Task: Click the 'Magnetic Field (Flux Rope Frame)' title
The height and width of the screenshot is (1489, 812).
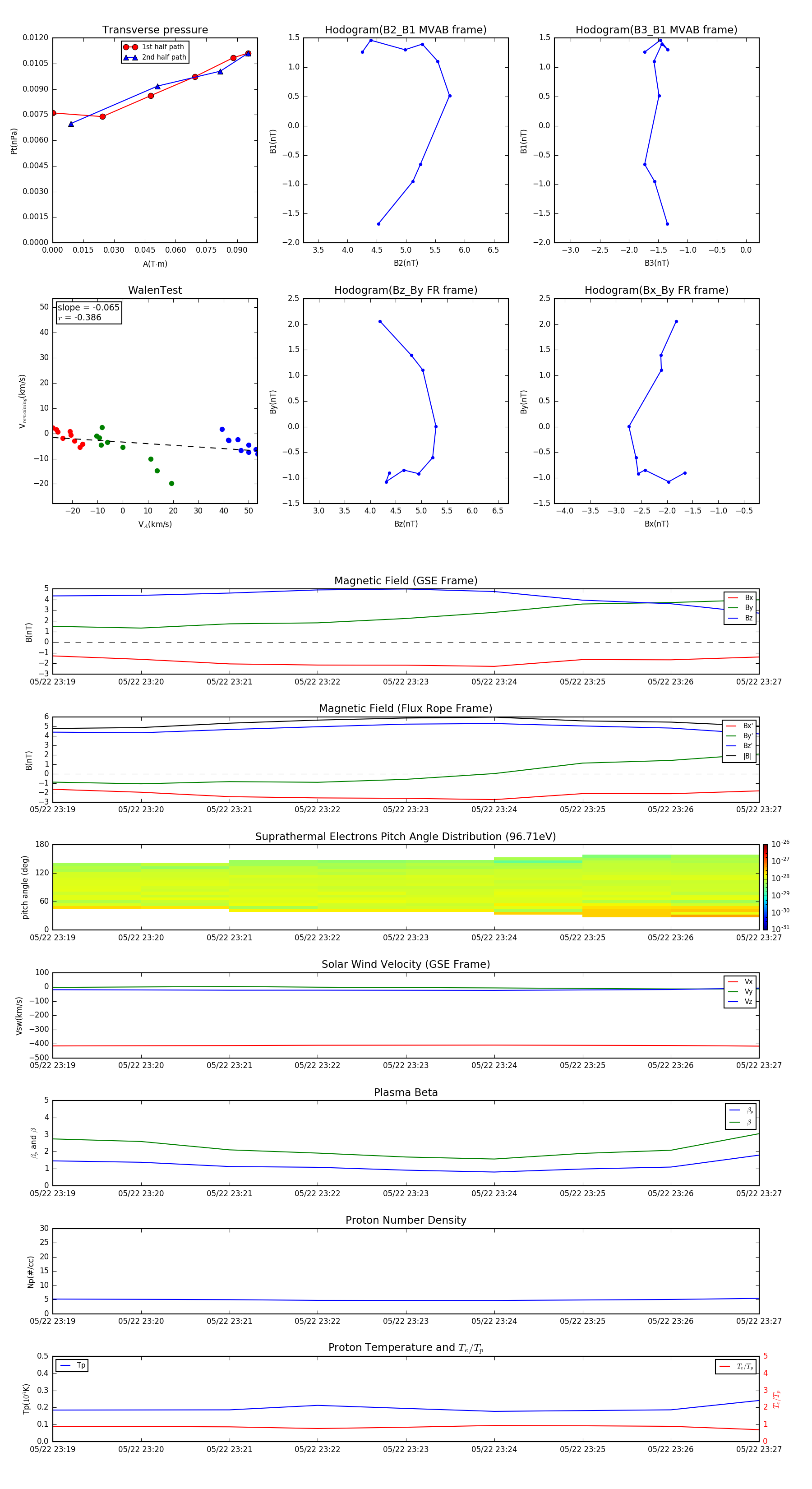Action: (406, 709)
